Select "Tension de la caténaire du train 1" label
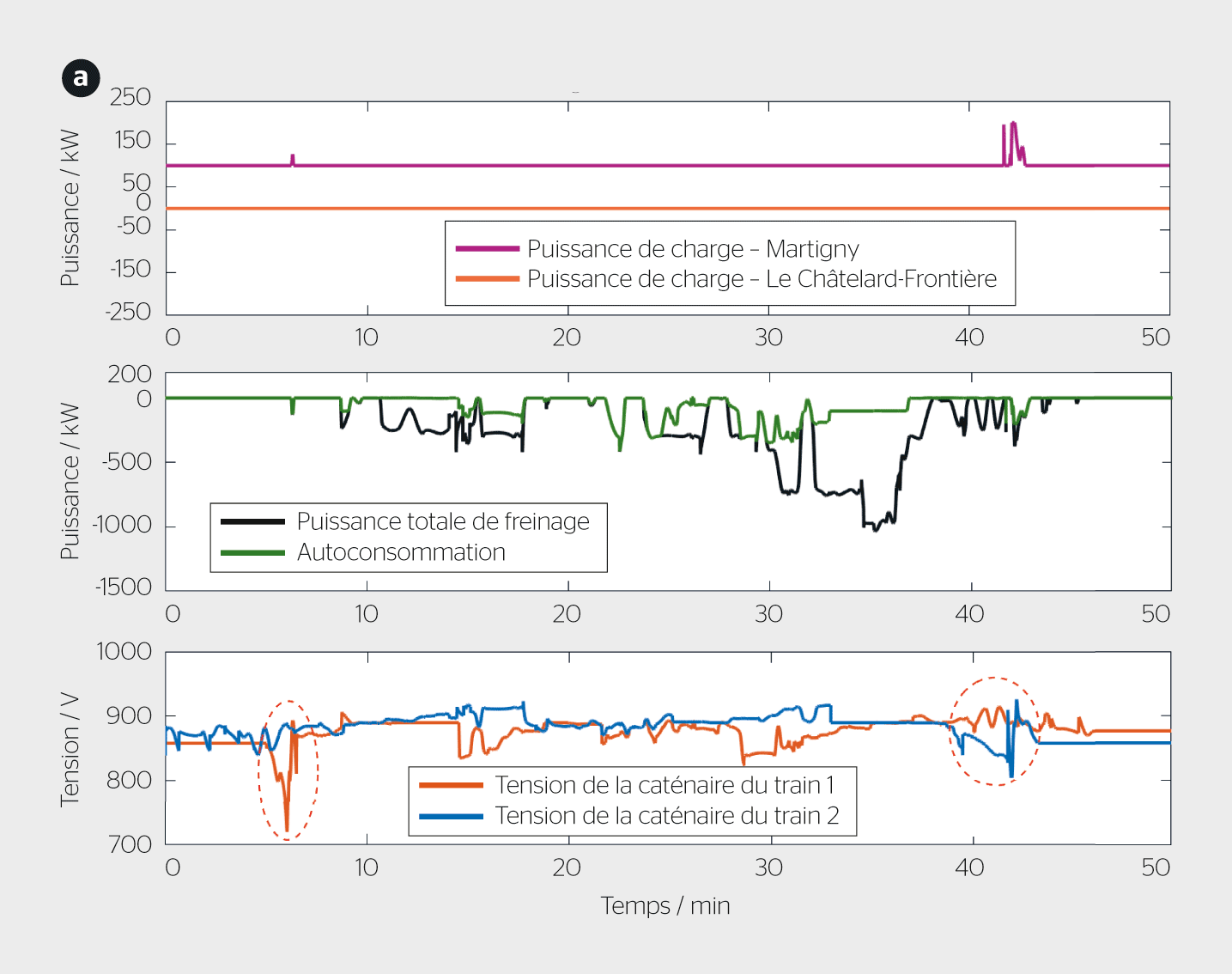This screenshot has height=974, width=1232. point(665,785)
